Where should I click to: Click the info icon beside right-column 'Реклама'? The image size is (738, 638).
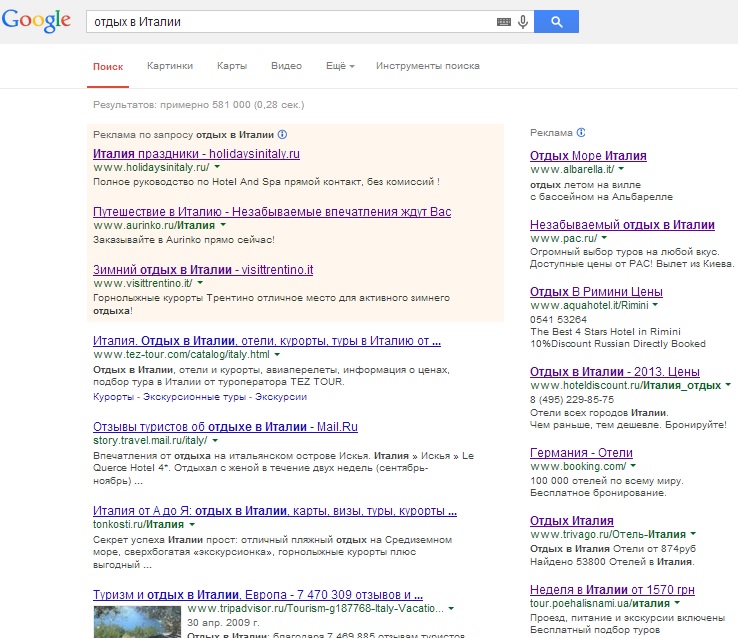(x=581, y=133)
